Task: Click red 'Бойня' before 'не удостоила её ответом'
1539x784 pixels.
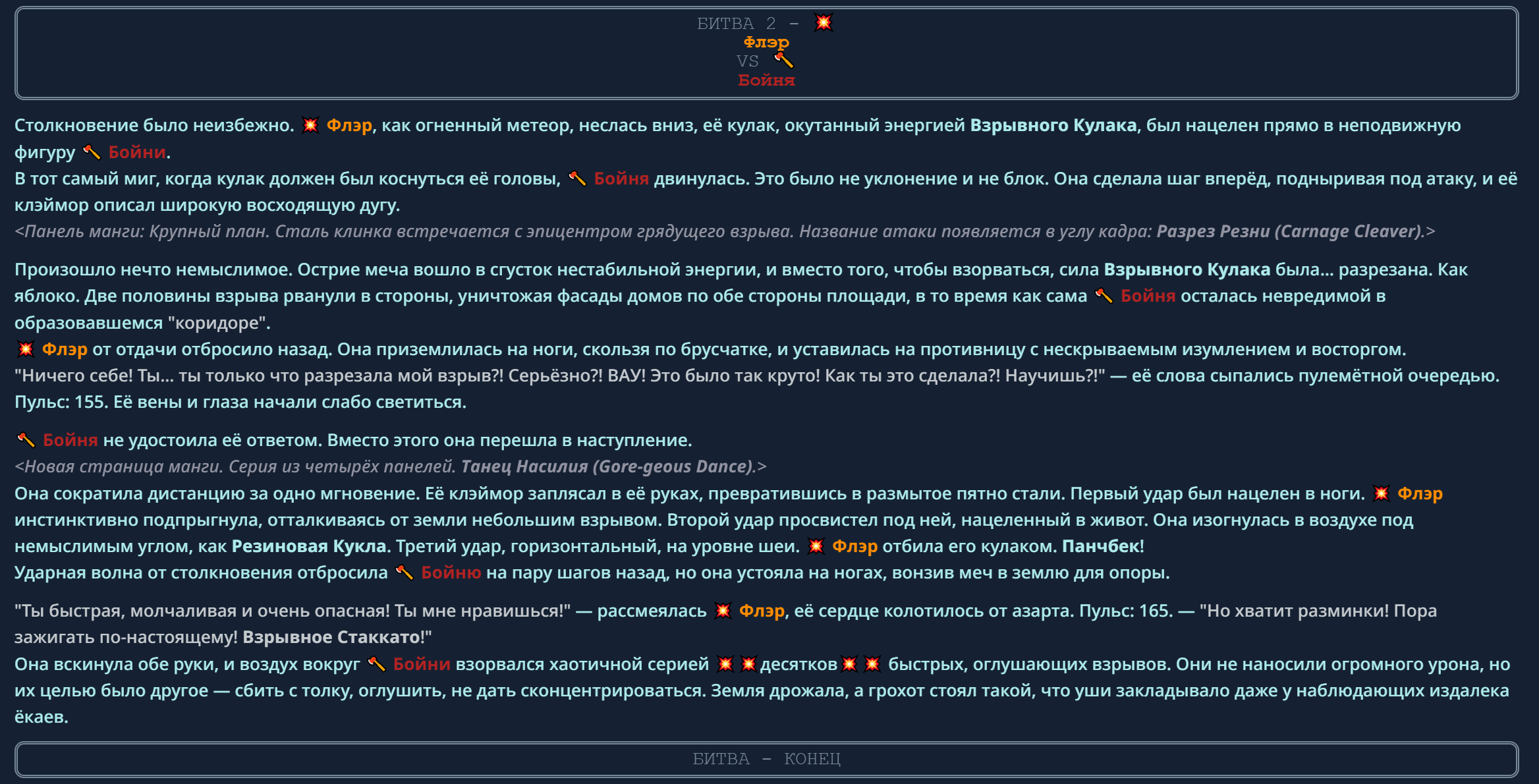Action: pyautogui.click(x=70, y=440)
